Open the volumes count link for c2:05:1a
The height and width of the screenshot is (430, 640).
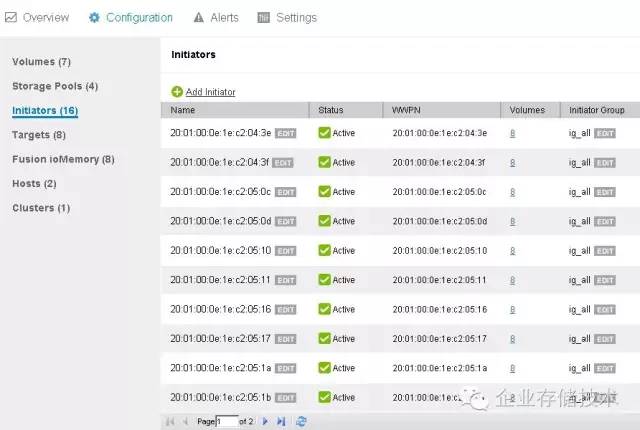513,368
